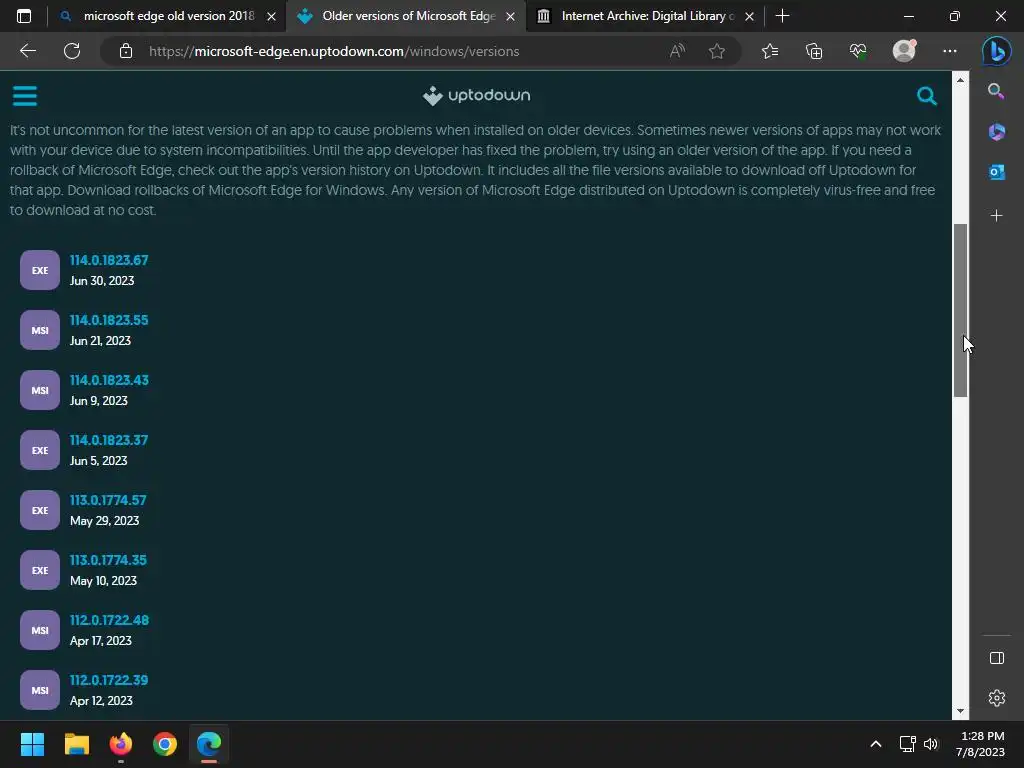Open version 113.0.1774.57 link
This screenshot has height=768, width=1024.
pos(108,500)
